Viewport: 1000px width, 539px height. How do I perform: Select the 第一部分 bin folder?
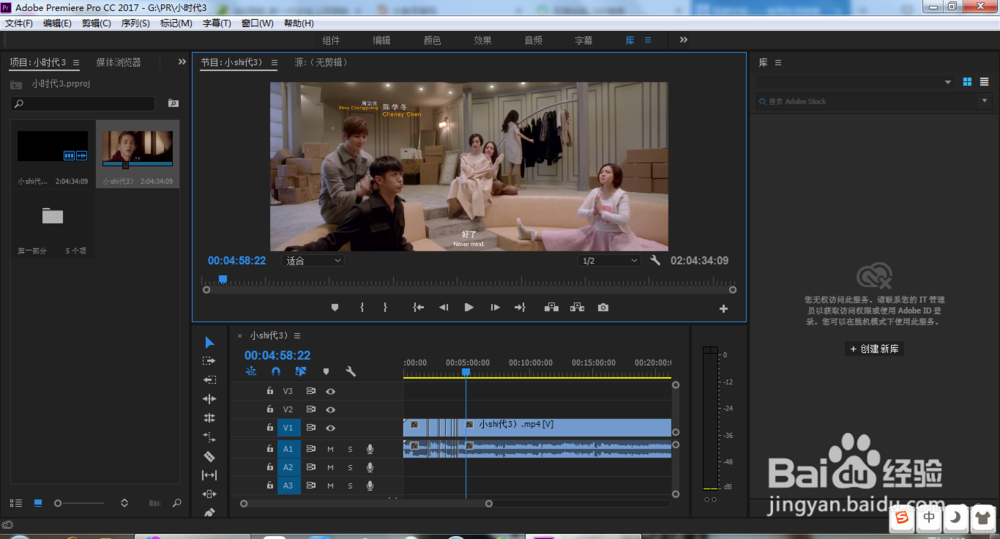[52, 216]
